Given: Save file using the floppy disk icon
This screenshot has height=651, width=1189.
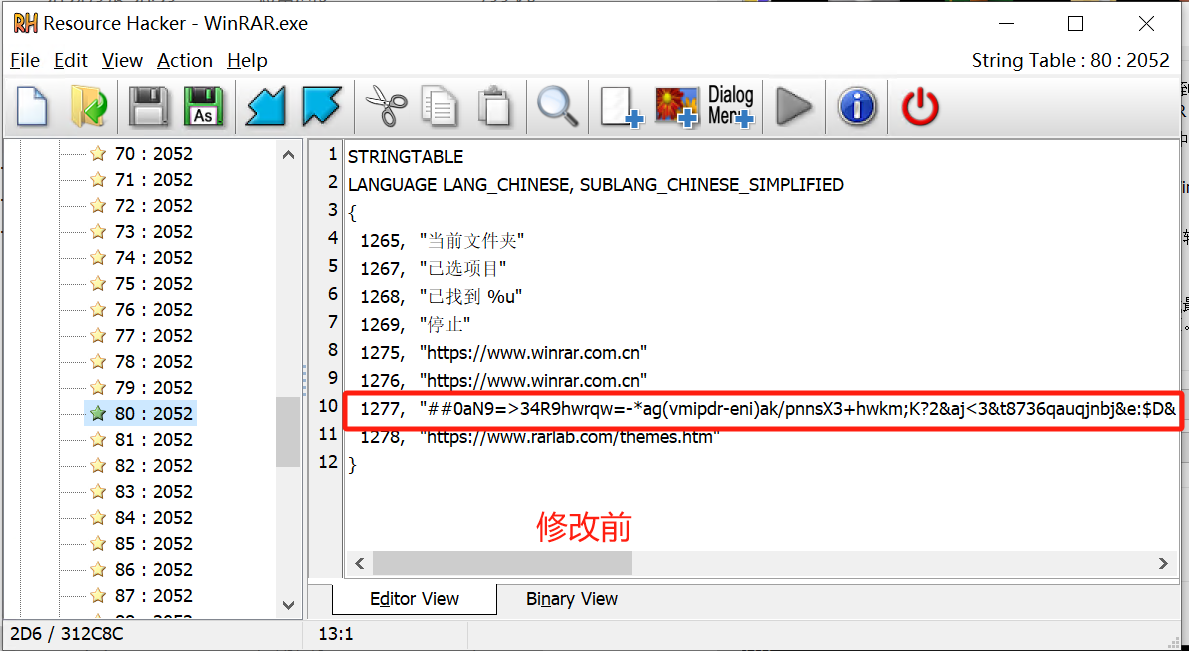Looking at the screenshot, I should 148,106.
